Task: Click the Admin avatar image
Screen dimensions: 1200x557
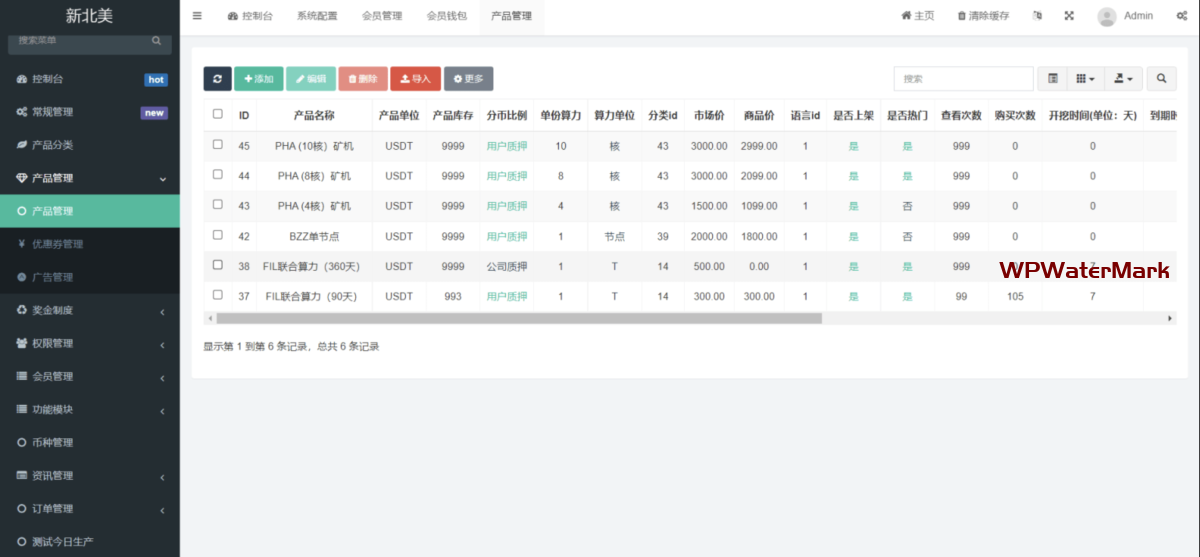Action: coord(1106,16)
